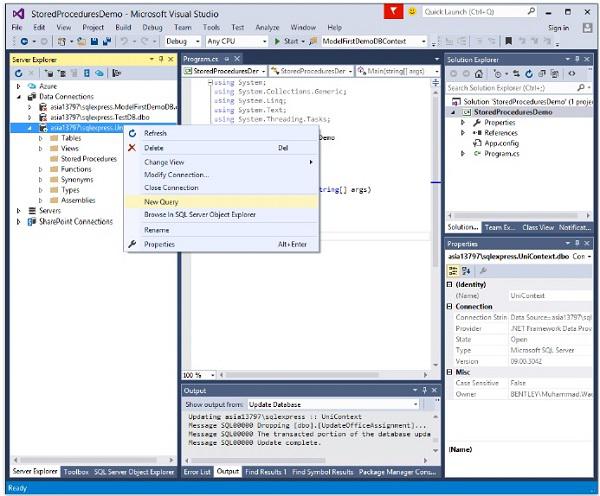This screenshot has width=600, height=496.
Task: Click the Alphabetical sort icon in Properties
Action: tap(466, 271)
